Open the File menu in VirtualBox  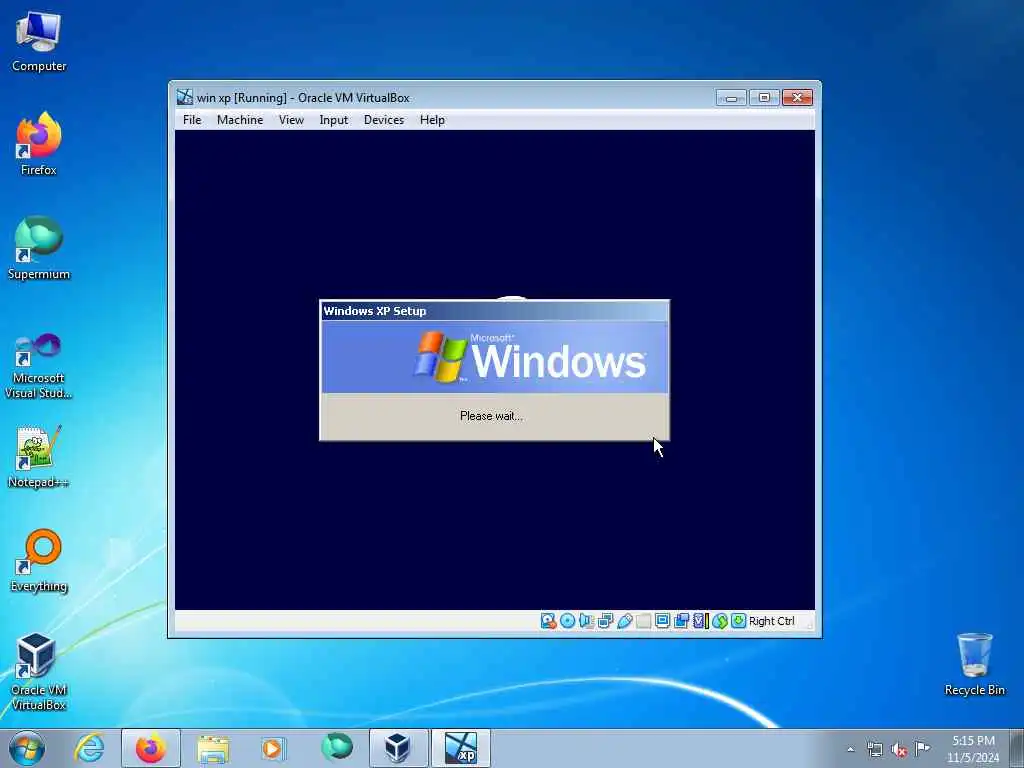pyautogui.click(x=192, y=120)
